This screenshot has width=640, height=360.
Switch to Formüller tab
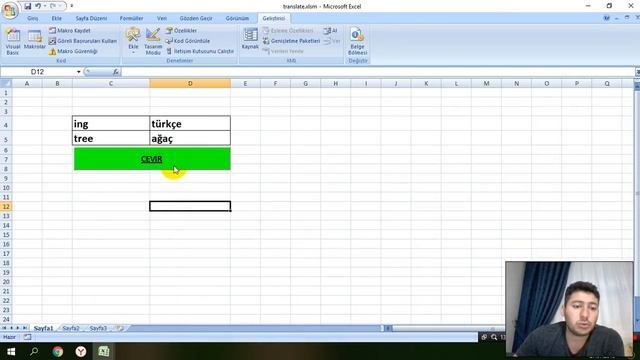[x=131, y=18]
